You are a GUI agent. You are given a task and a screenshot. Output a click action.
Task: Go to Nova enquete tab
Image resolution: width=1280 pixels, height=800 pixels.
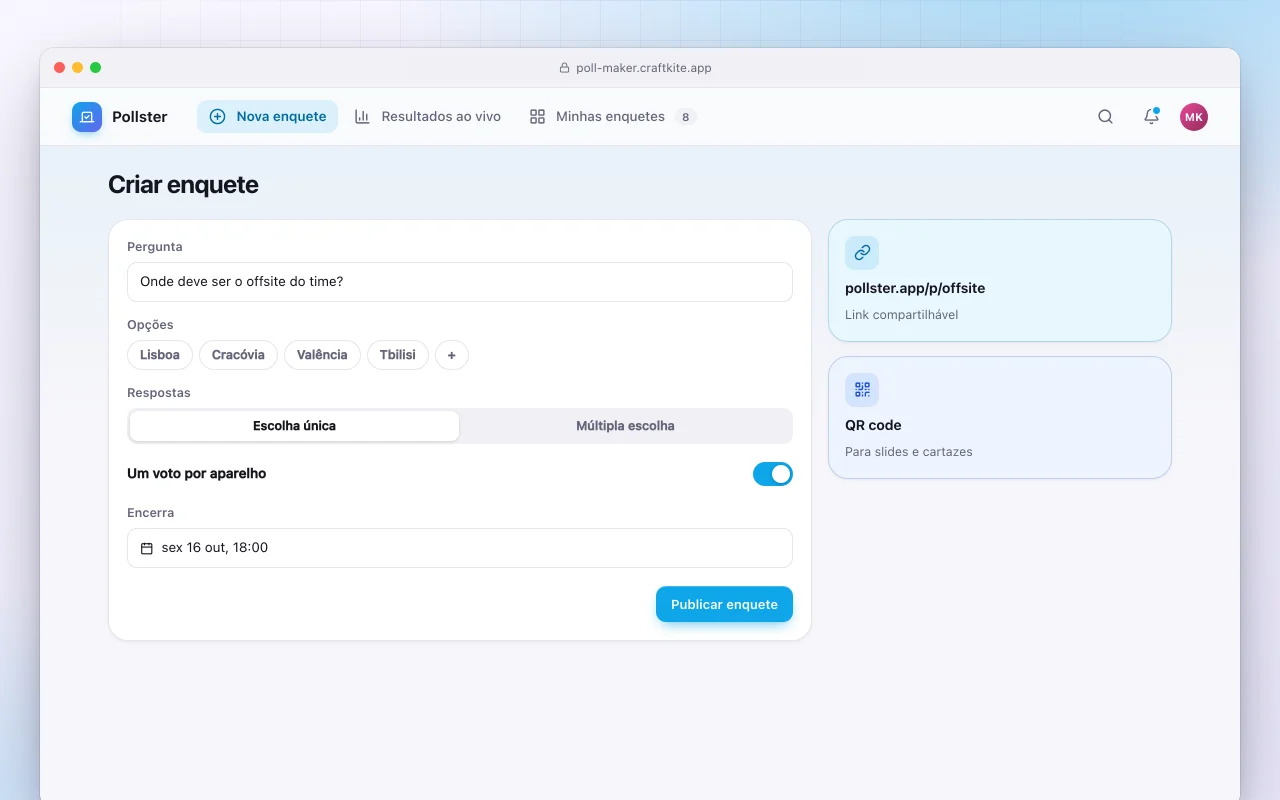pyautogui.click(x=267, y=117)
